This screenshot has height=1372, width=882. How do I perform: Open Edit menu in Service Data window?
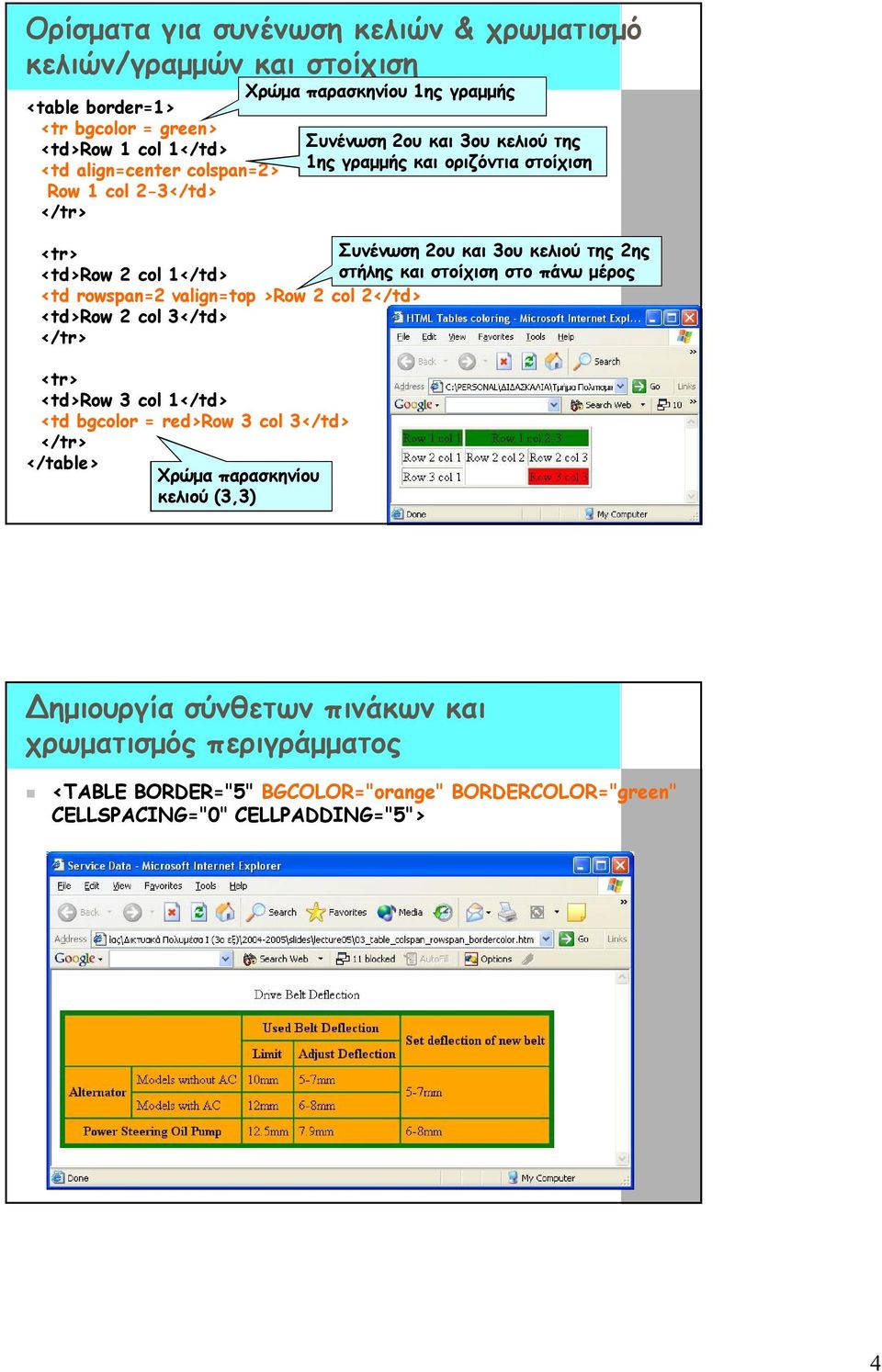click(x=92, y=886)
